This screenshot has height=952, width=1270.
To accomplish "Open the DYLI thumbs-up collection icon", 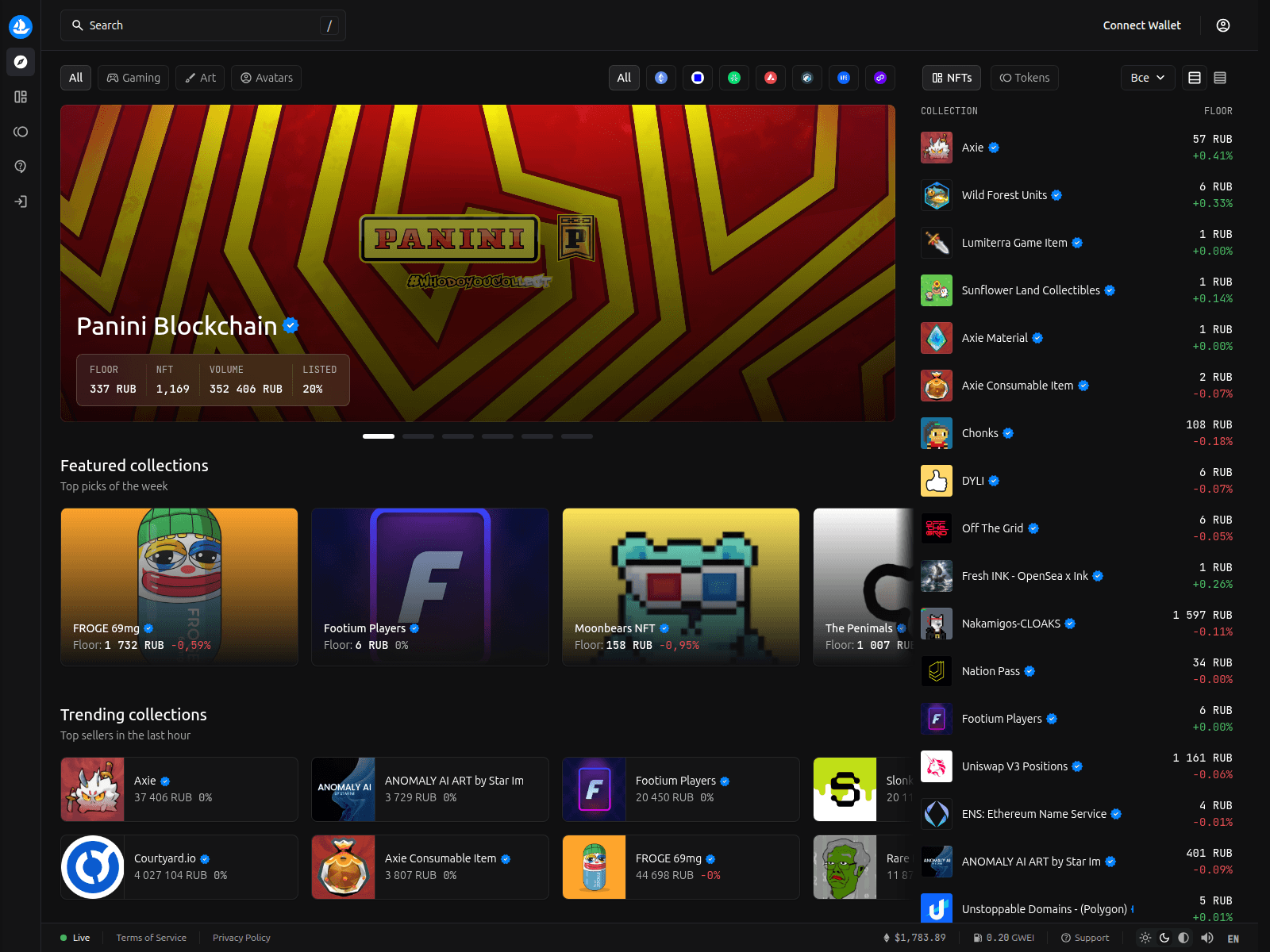I will point(937,481).
